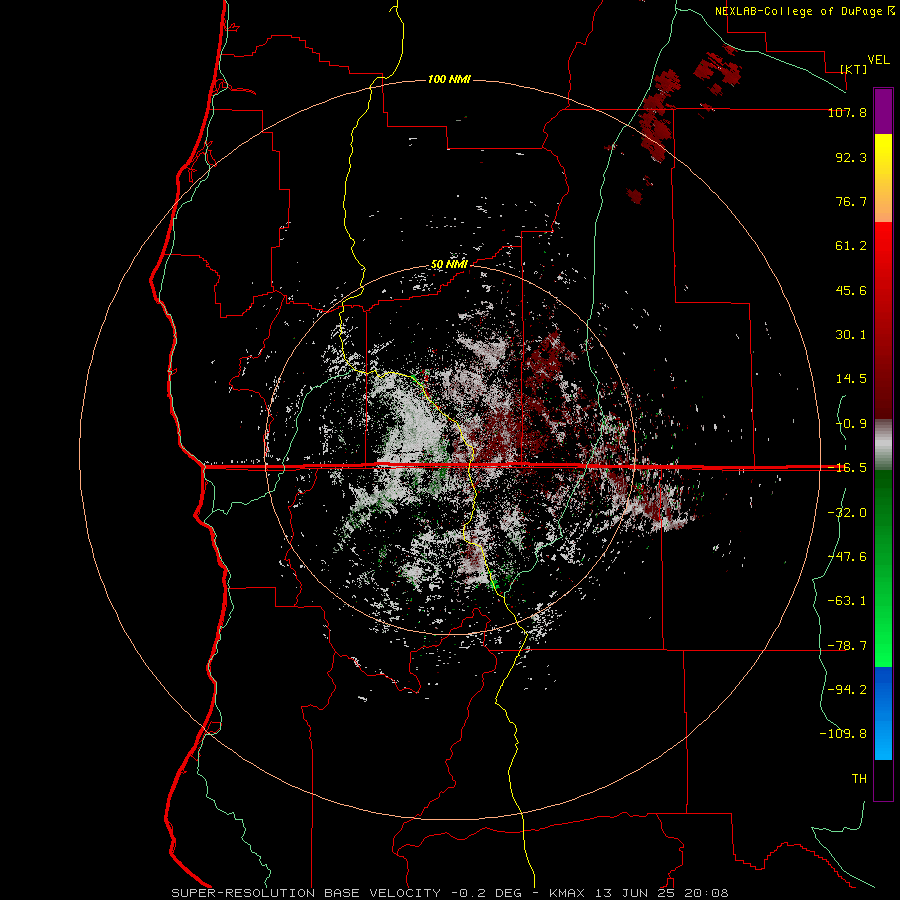The image size is (900, 900).
Task: Click the 50 NMI range ring label
Action: click(449, 265)
